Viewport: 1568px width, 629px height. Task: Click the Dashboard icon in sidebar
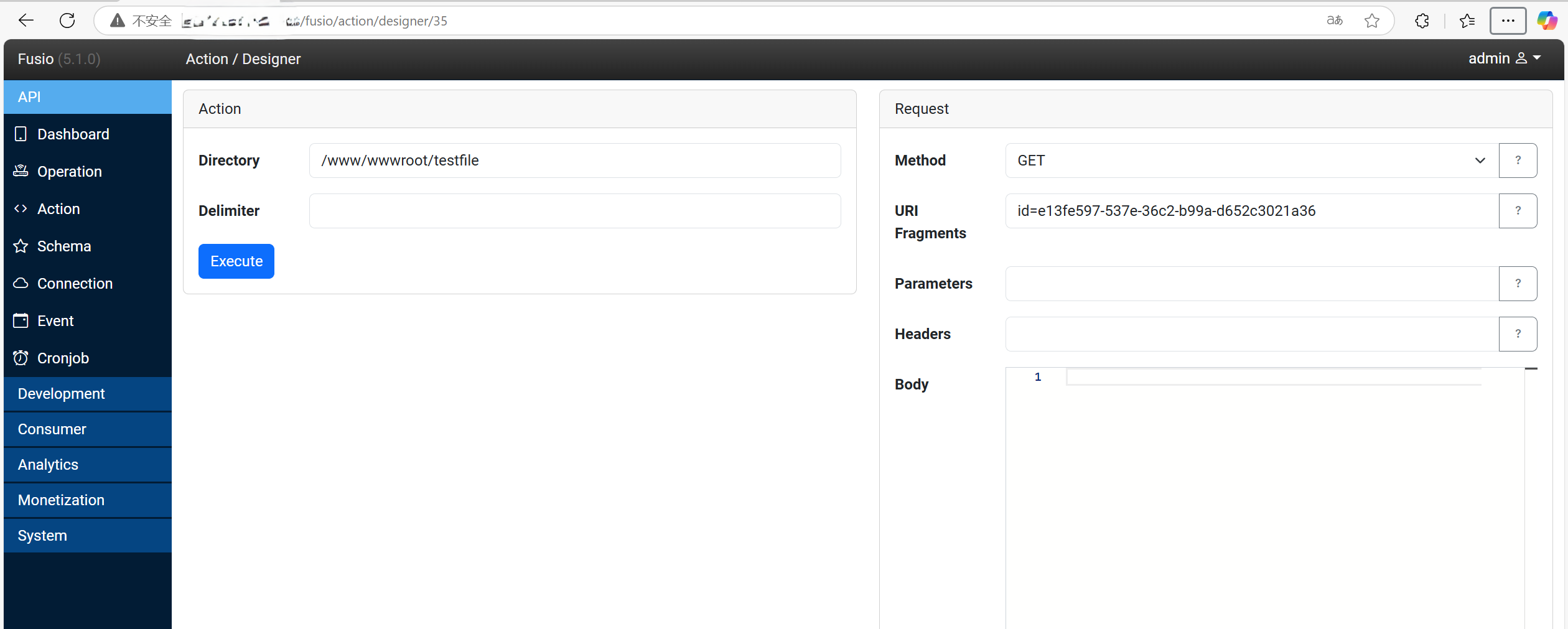click(x=21, y=134)
